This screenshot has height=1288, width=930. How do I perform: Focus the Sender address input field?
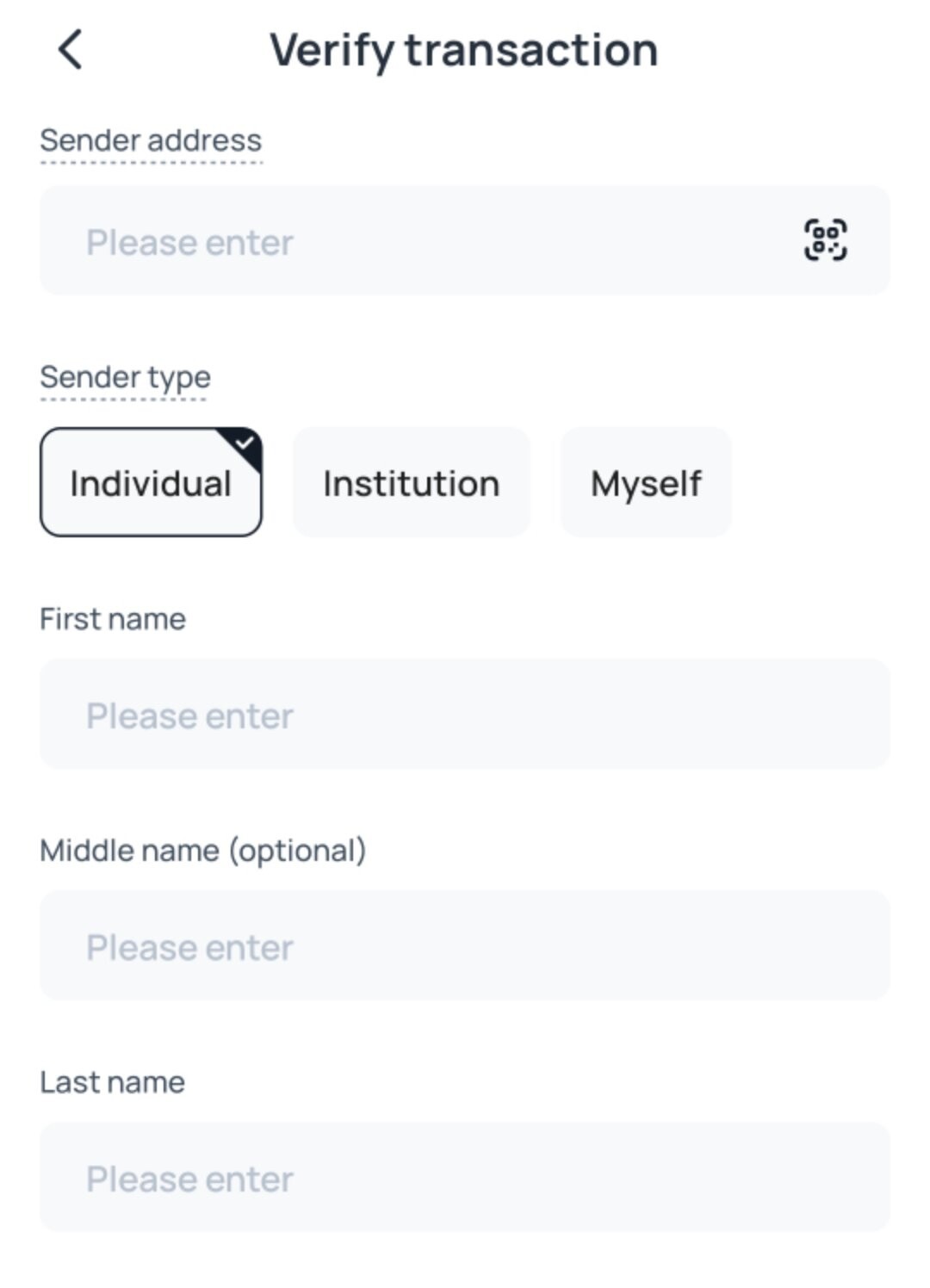[x=464, y=240]
